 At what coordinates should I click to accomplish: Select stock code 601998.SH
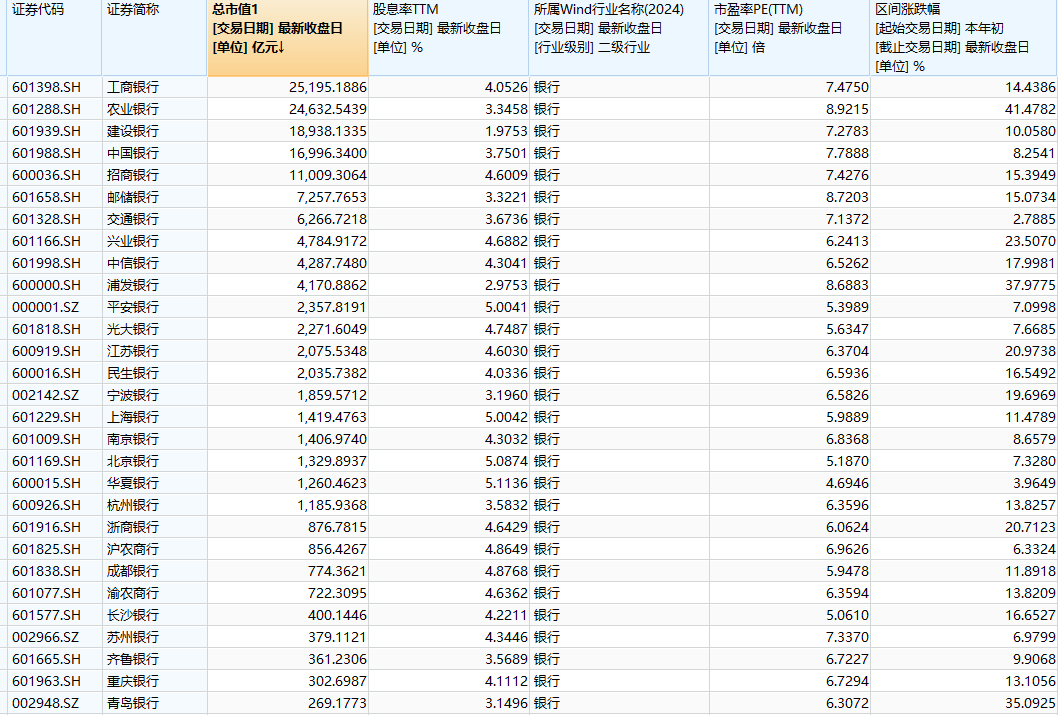click(x=46, y=263)
